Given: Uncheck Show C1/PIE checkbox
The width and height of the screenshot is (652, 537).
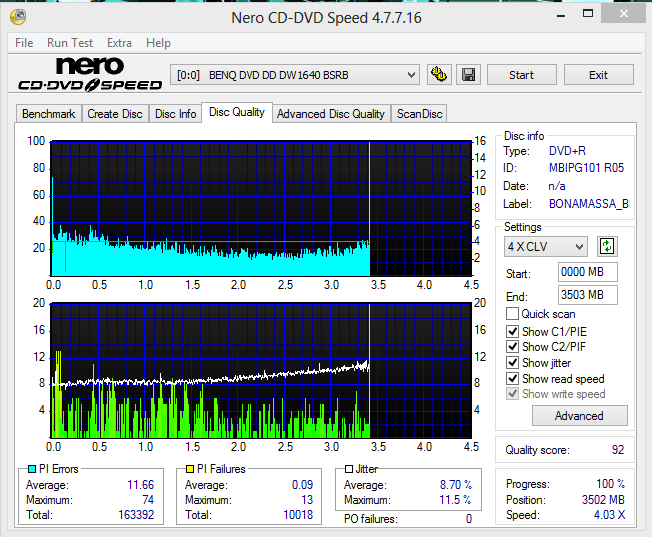Looking at the screenshot, I should 512,332.
